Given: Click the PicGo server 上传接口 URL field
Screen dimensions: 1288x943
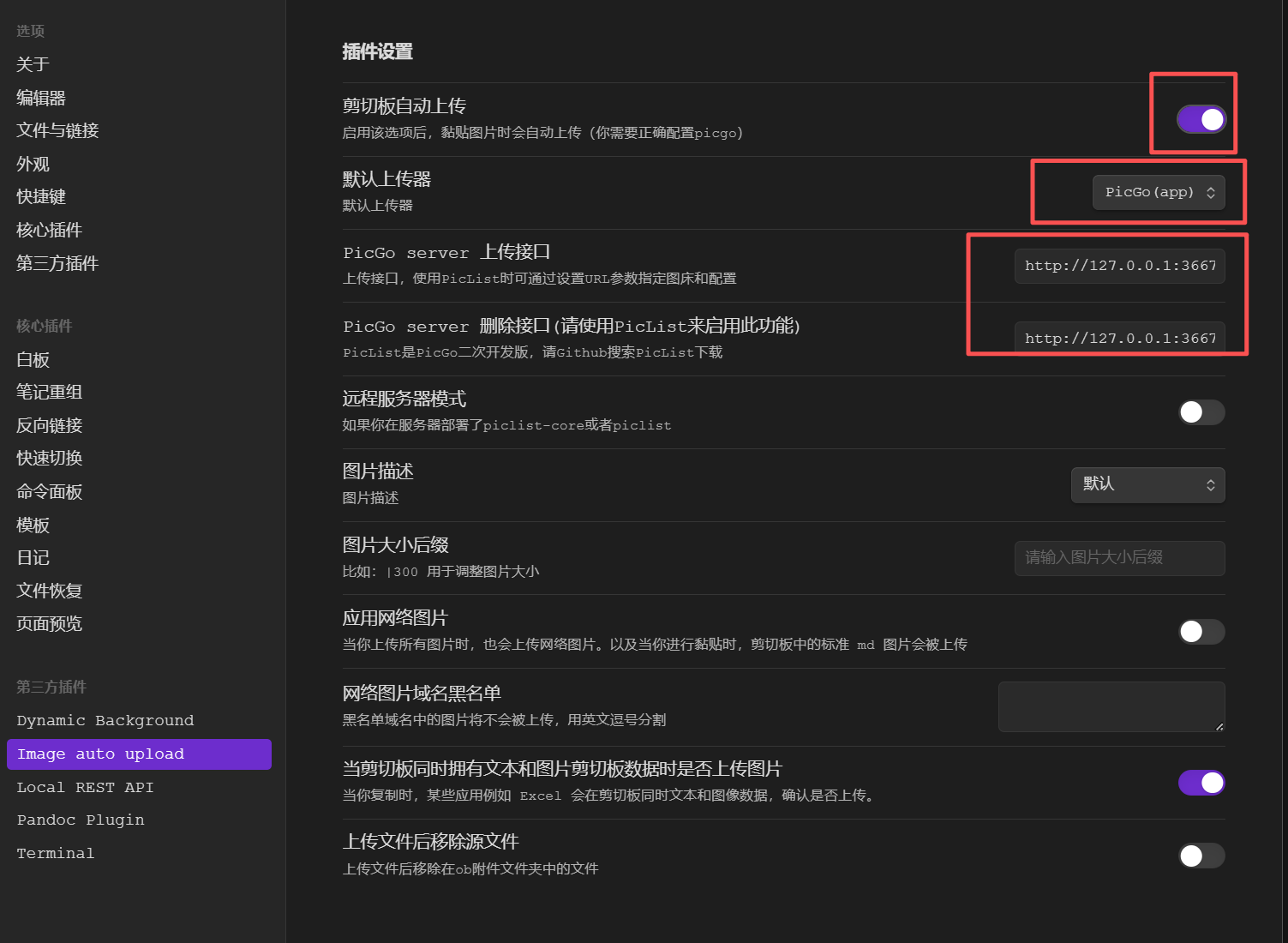Looking at the screenshot, I should click(x=1119, y=266).
